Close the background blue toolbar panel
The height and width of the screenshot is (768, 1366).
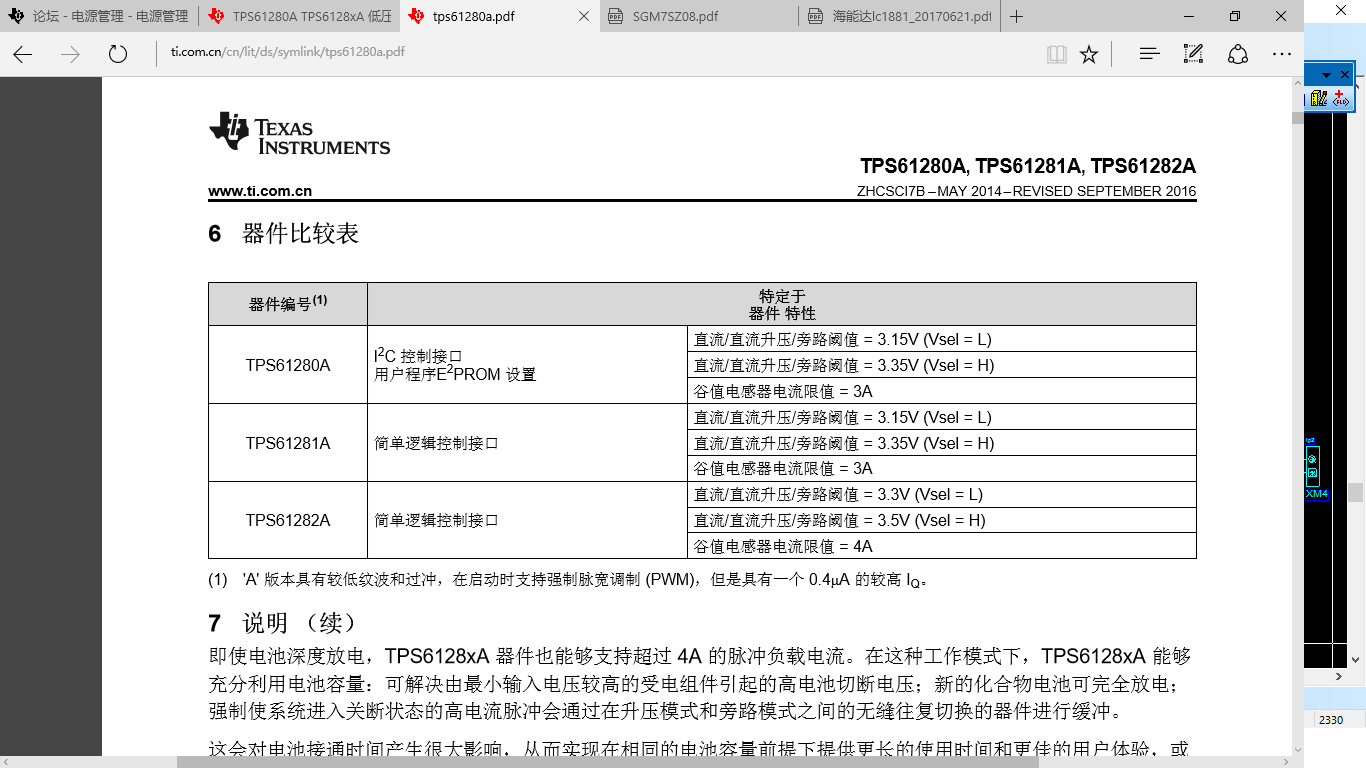coord(1345,75)
